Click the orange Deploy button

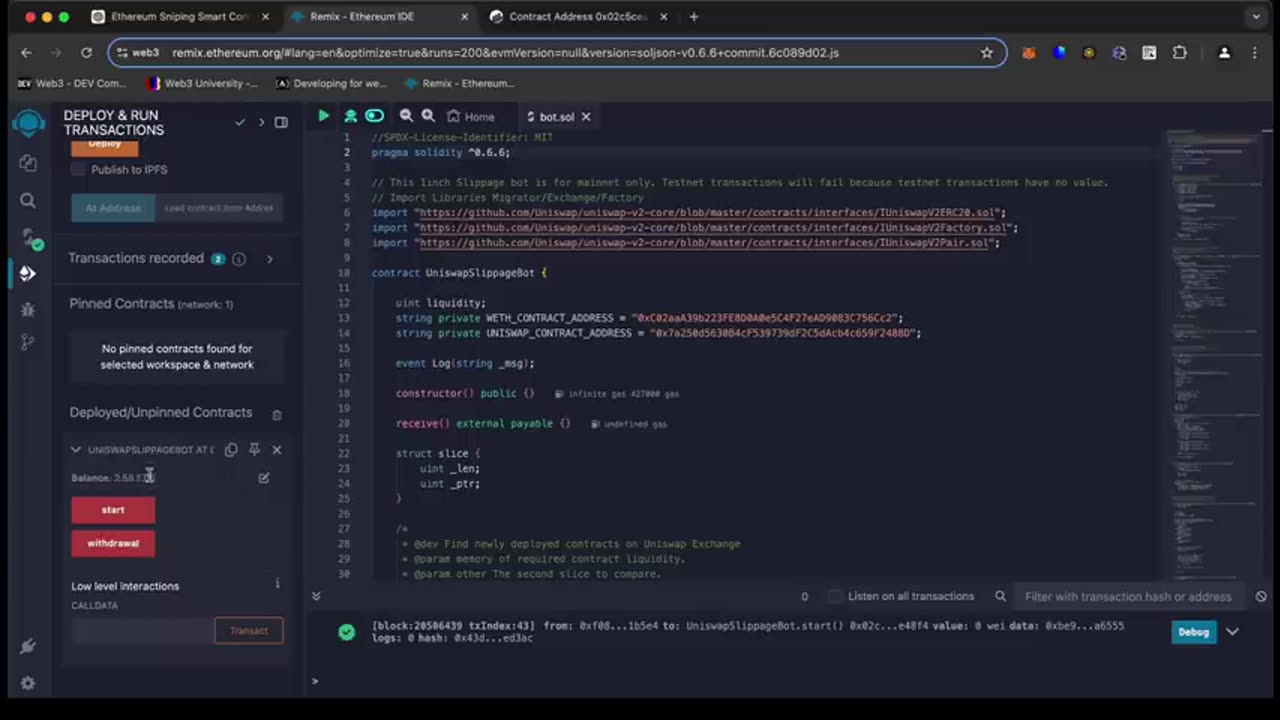[105, 146]
